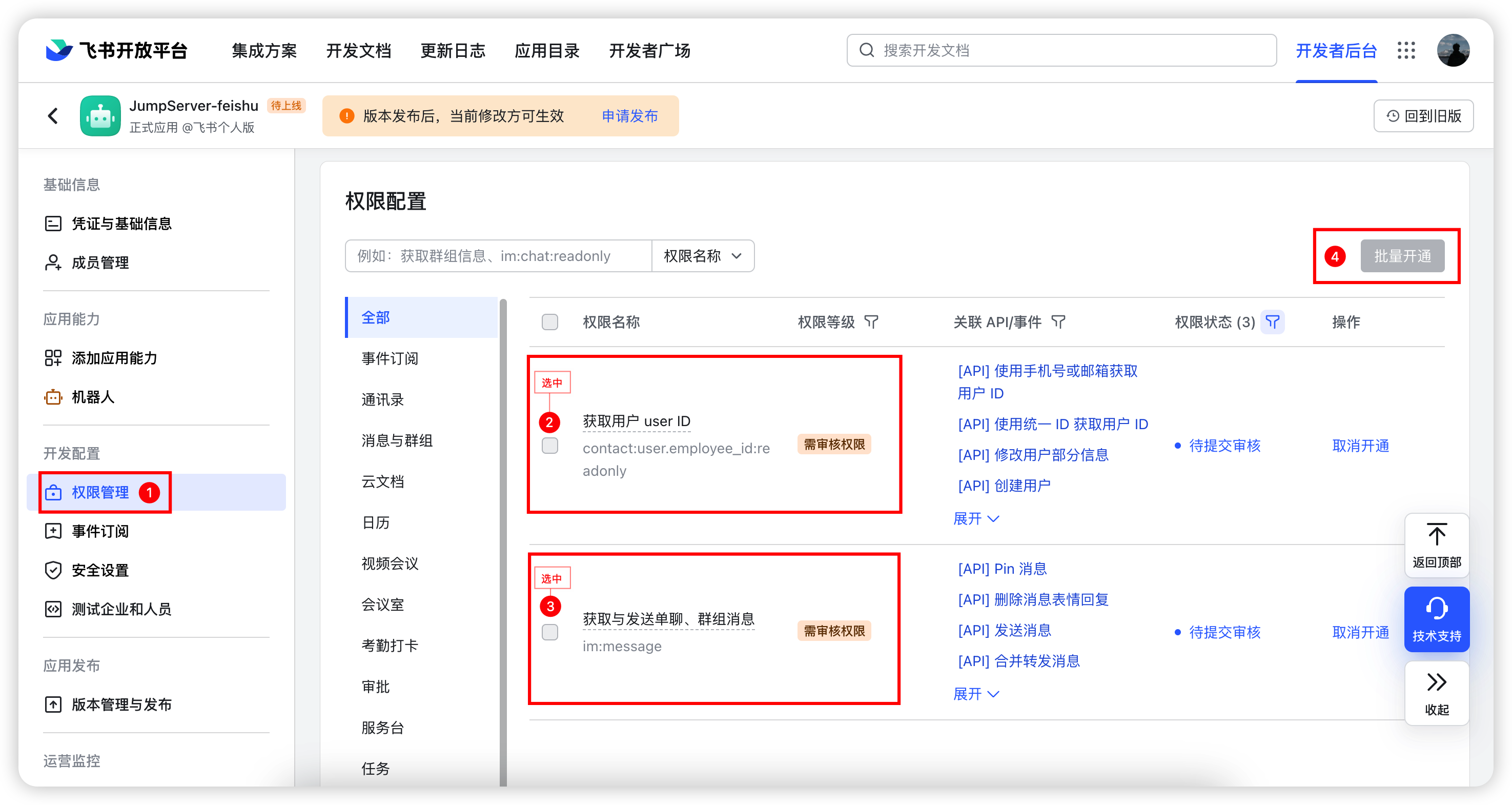The width and height of the screenshot is (1512, 805).
Task: Open 测试企业和人员 in the sidebar
Action: 109,609
